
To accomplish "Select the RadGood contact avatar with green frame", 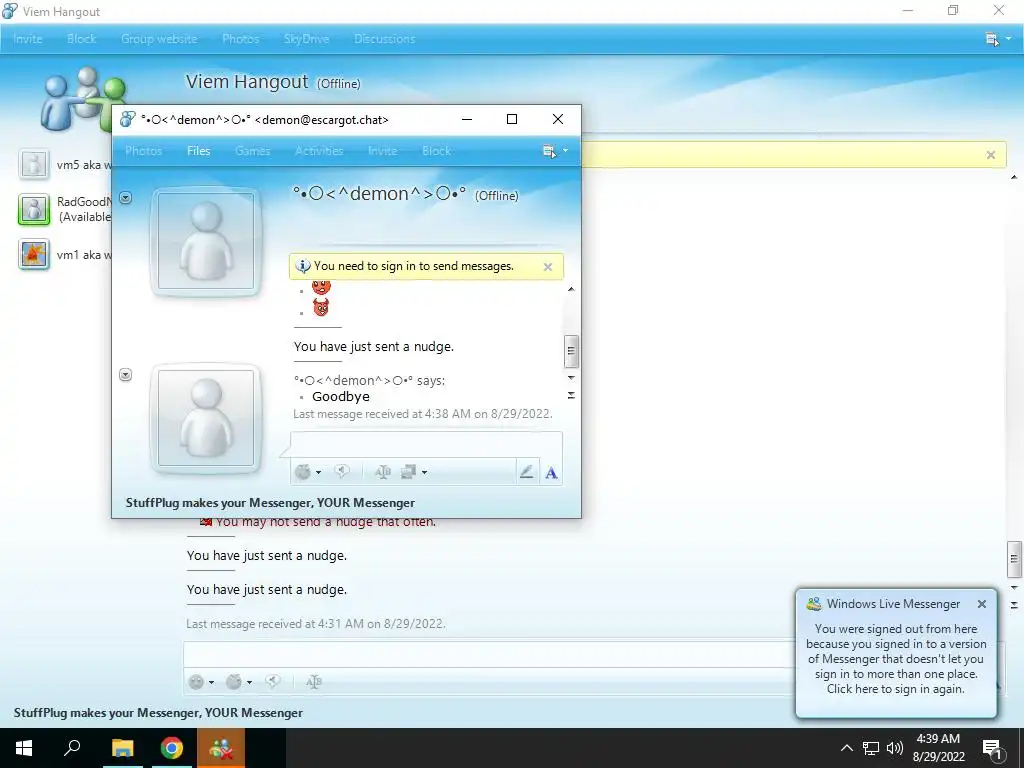I will tap(34, 209).
